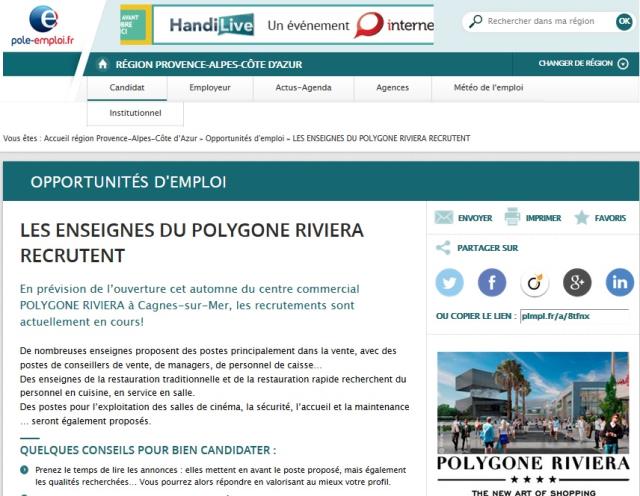Click heading Quelques conseils pour bien candidater

[x=148, y=450]
